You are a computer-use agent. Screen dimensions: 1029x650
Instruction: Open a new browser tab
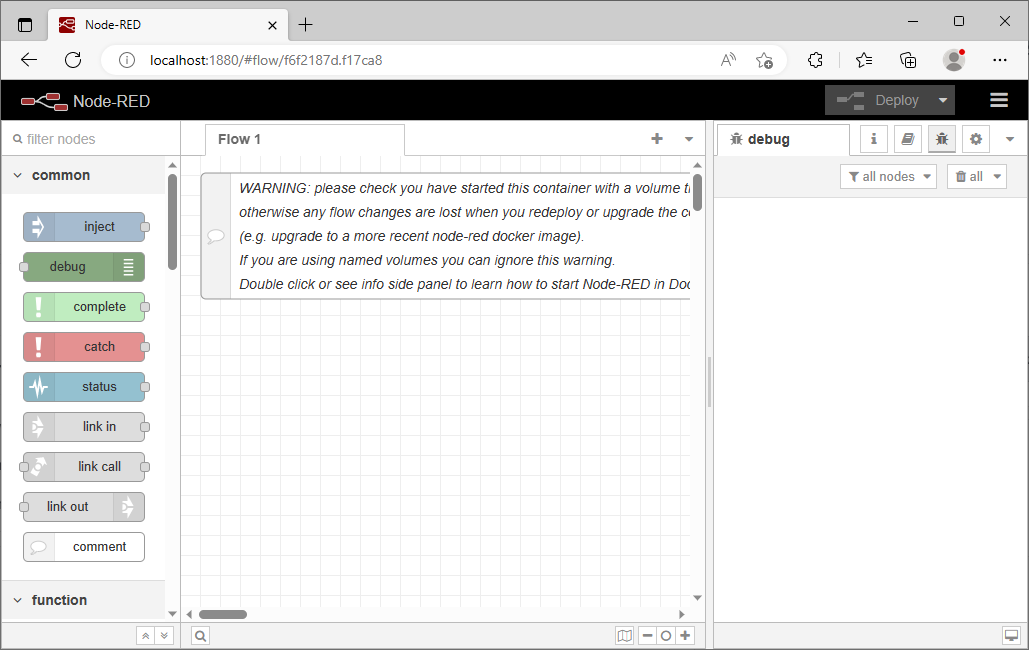305,25
